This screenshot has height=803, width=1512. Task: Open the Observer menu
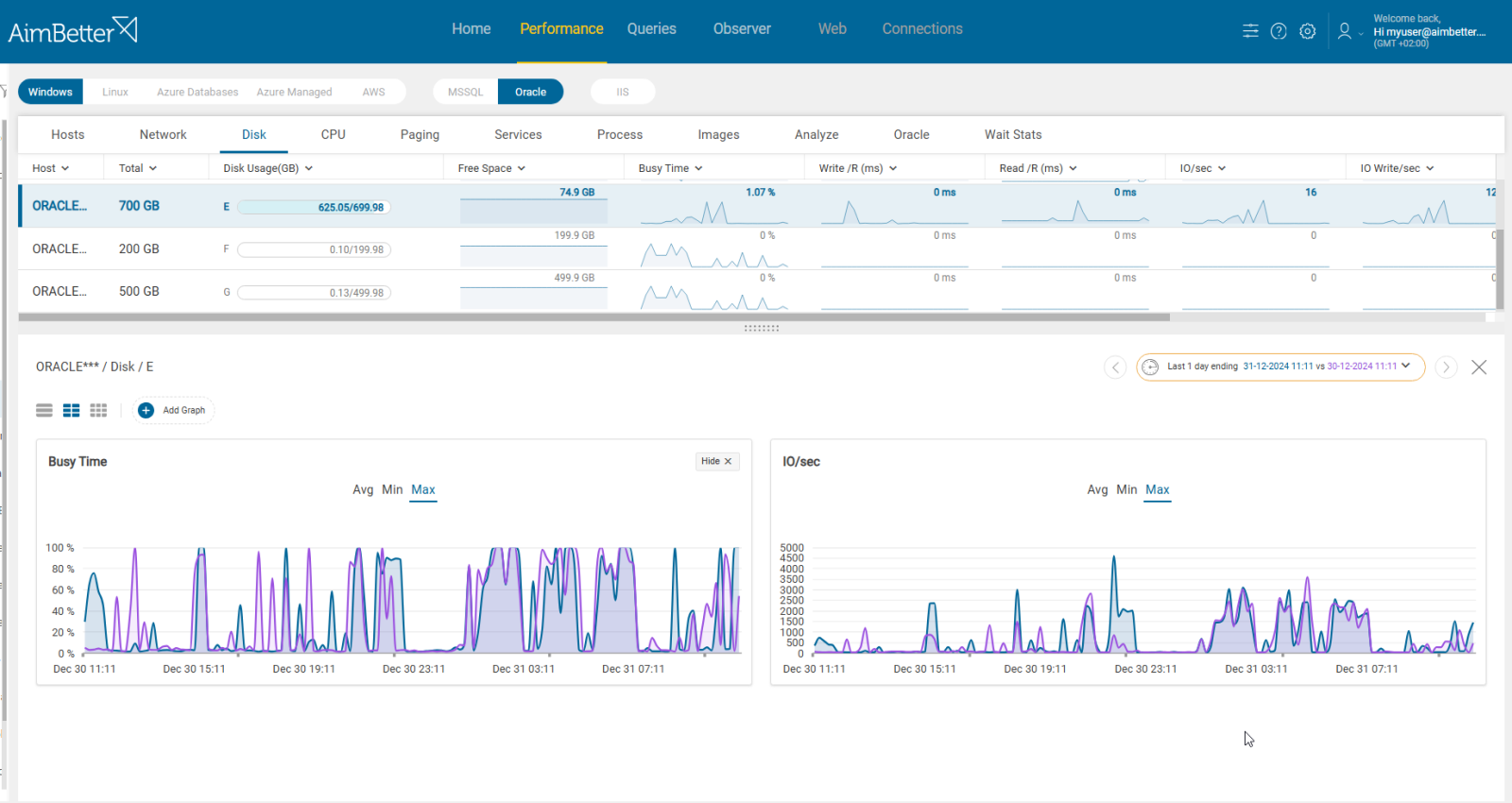[742, 29]
